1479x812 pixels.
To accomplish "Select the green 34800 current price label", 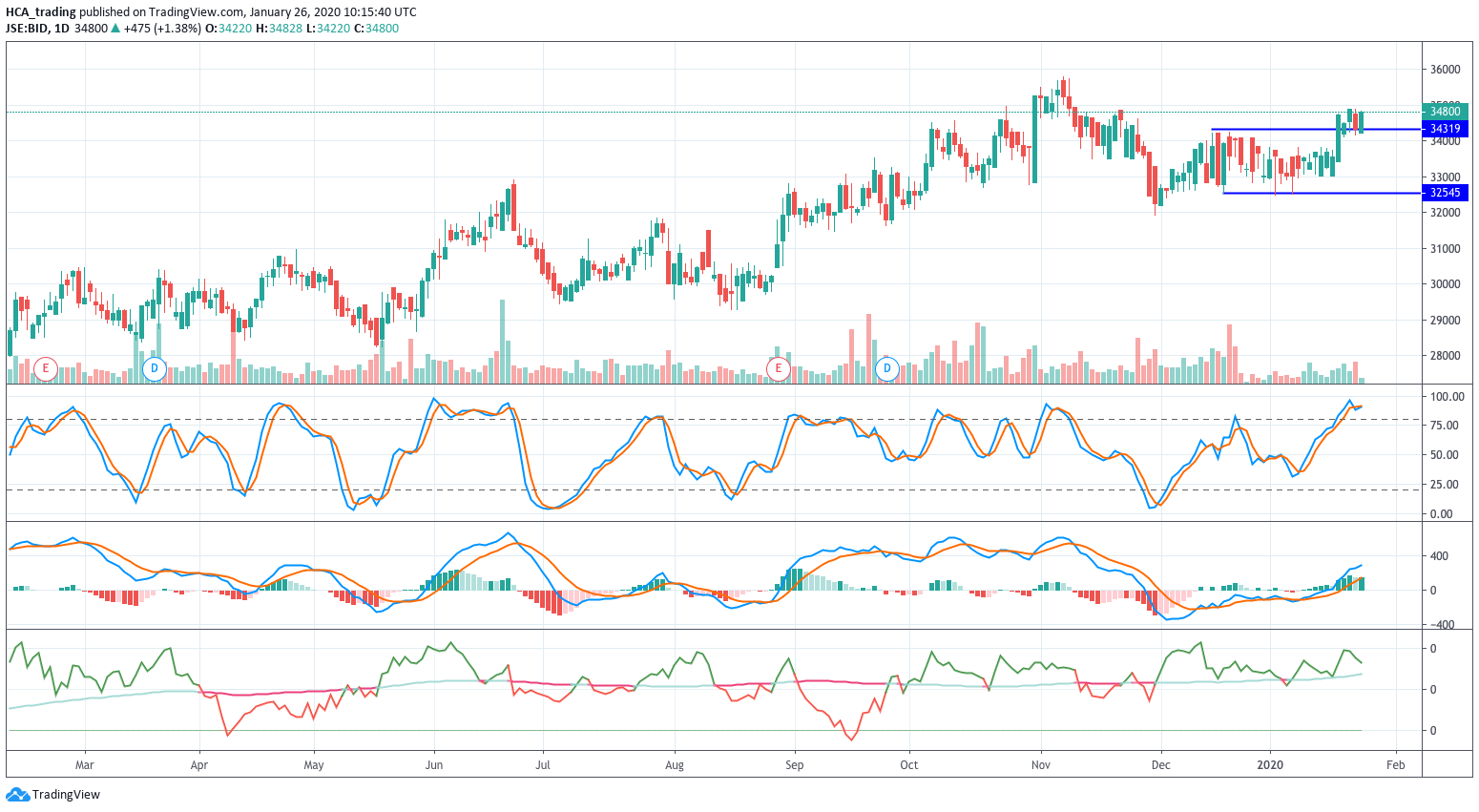I will point(1445,112).
